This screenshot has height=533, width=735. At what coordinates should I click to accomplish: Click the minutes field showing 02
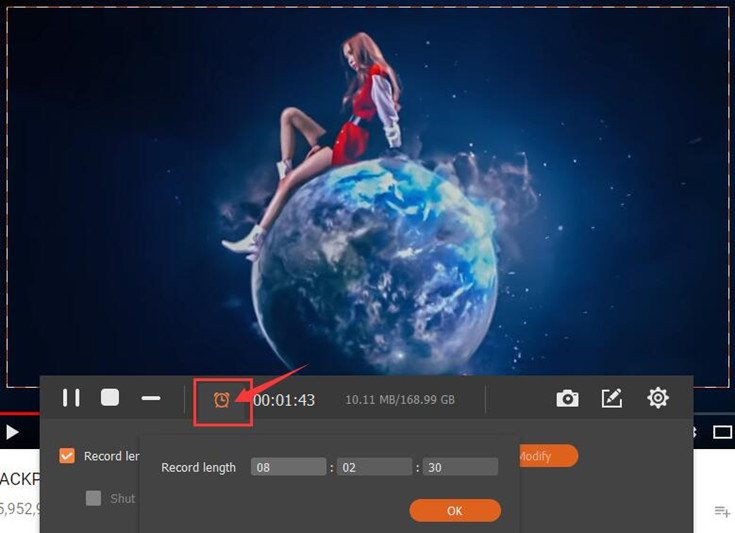pos(374,467)
